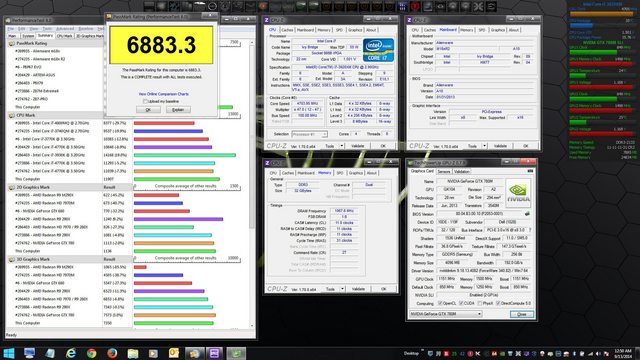This screenshot has height=360, width=640.
Task: Open Internet Explorer taskbar icon
Action: pos(71,353)
